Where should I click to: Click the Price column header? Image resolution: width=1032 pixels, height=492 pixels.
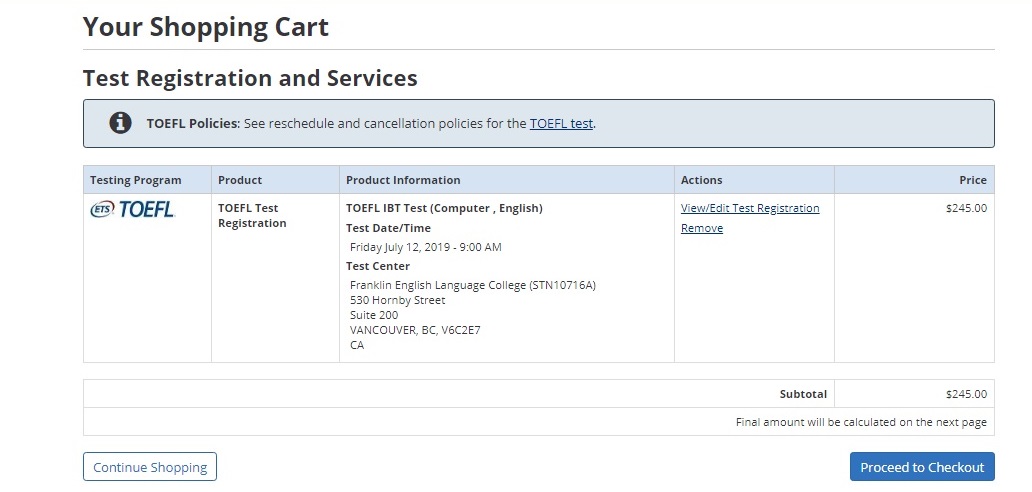[x=972, y=180]
